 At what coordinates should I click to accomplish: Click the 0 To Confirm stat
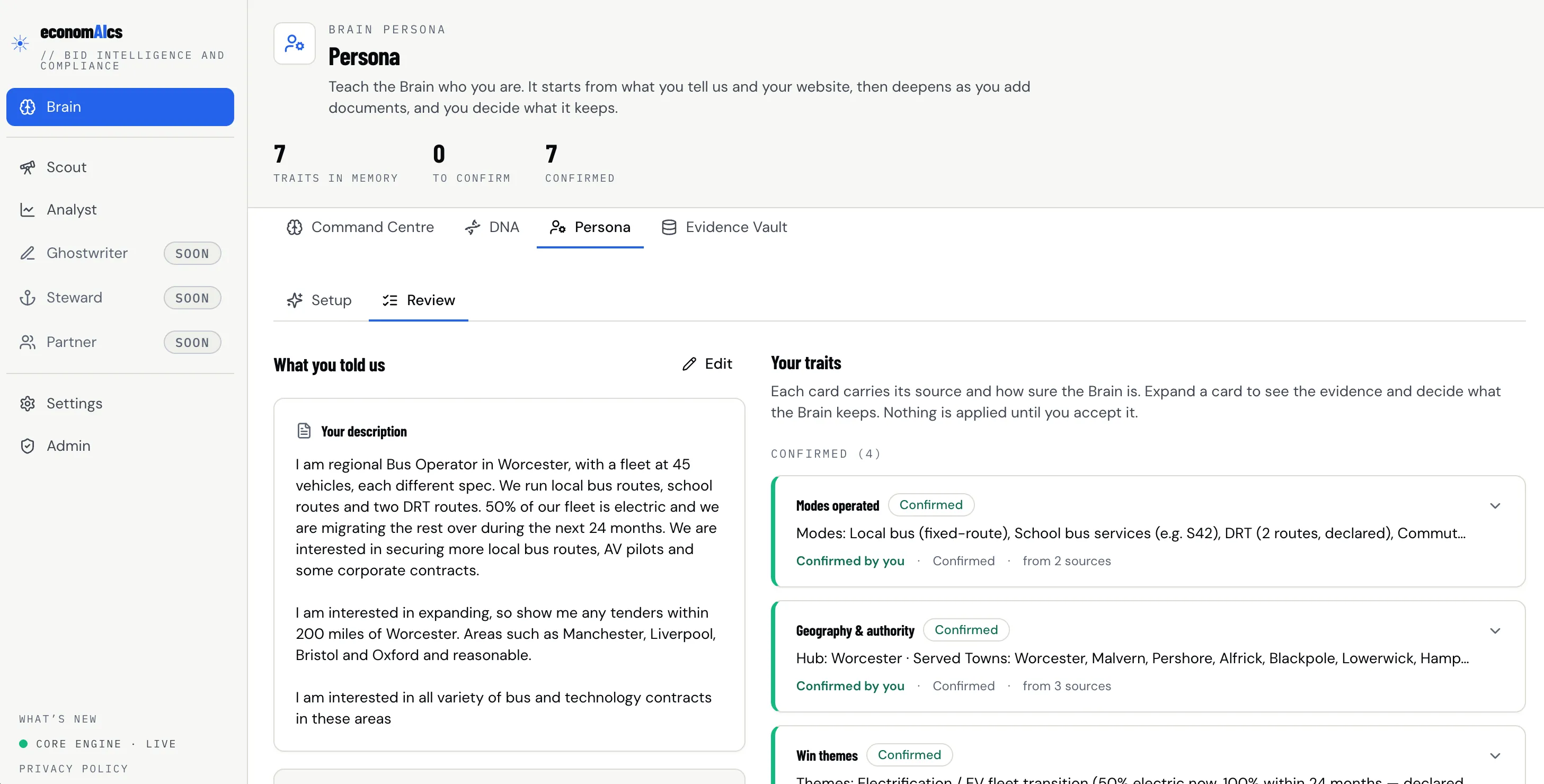click(x=472, y=163)
